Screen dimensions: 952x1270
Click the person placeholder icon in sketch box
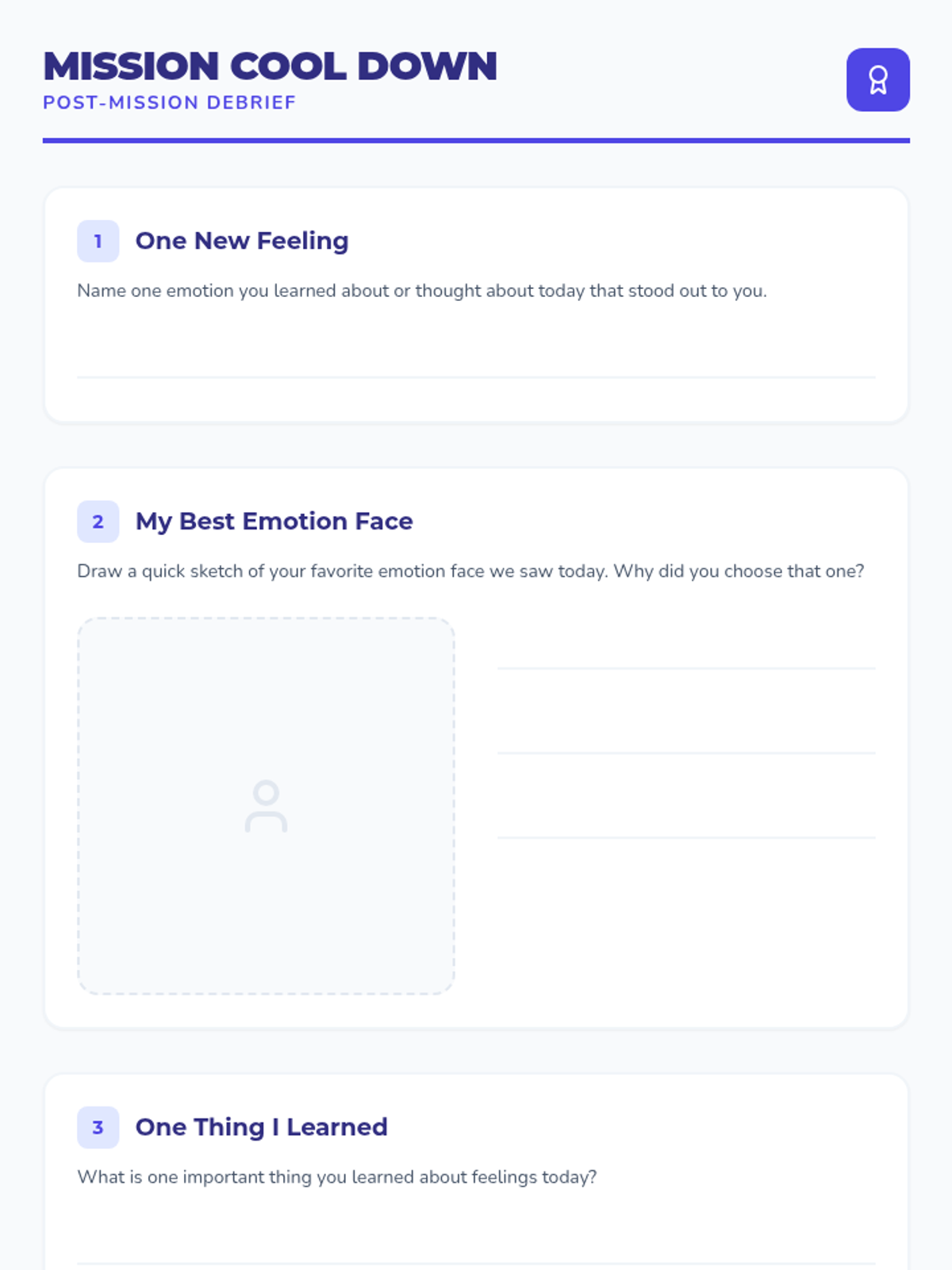[266, 806]
